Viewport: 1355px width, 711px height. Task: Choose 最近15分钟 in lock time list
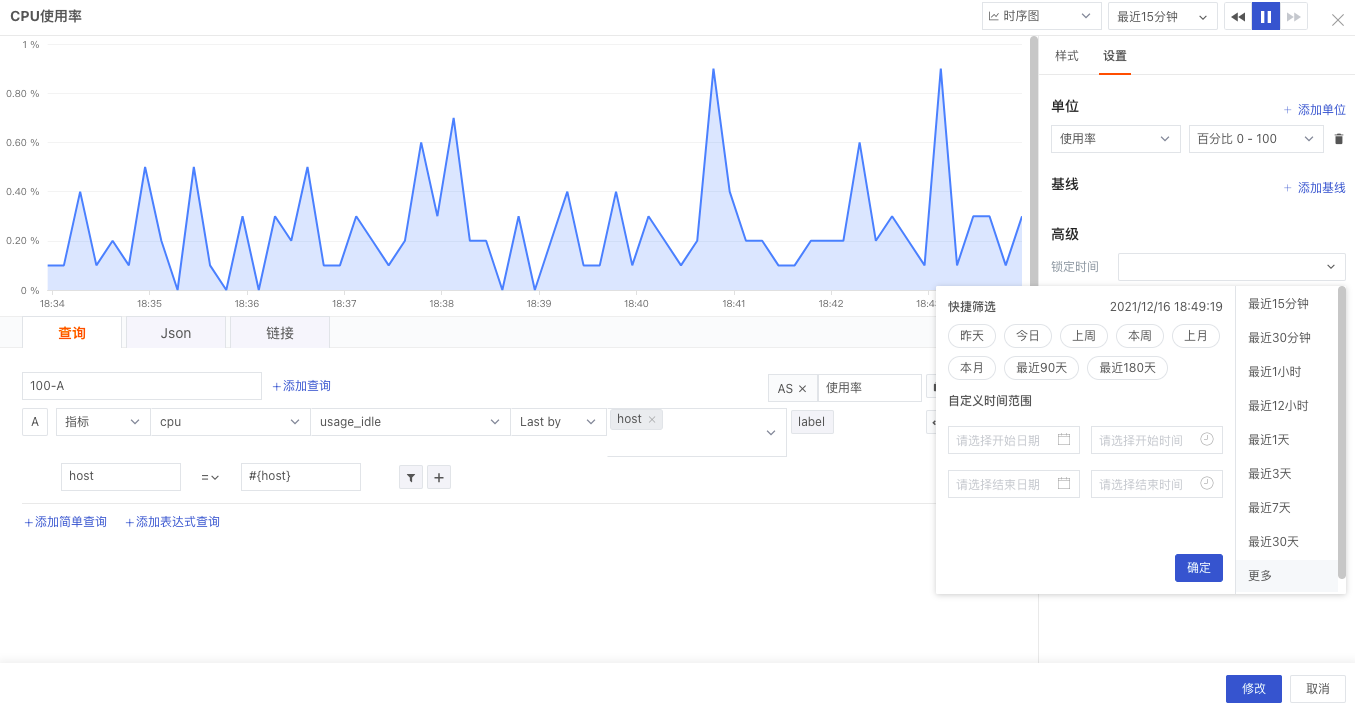(x=1286, y=304)
